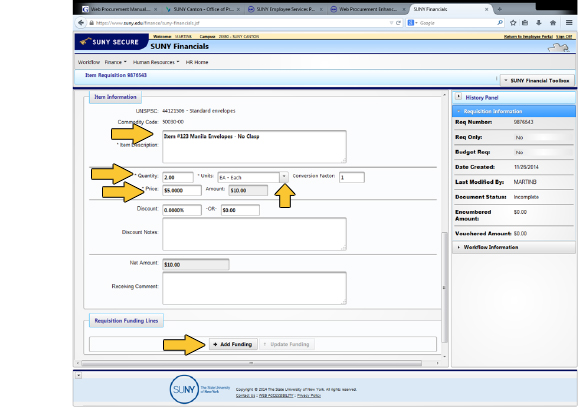Open the Human Resources menu
The height and width of the screenshot is (410, 580).
tap(156, 62)
